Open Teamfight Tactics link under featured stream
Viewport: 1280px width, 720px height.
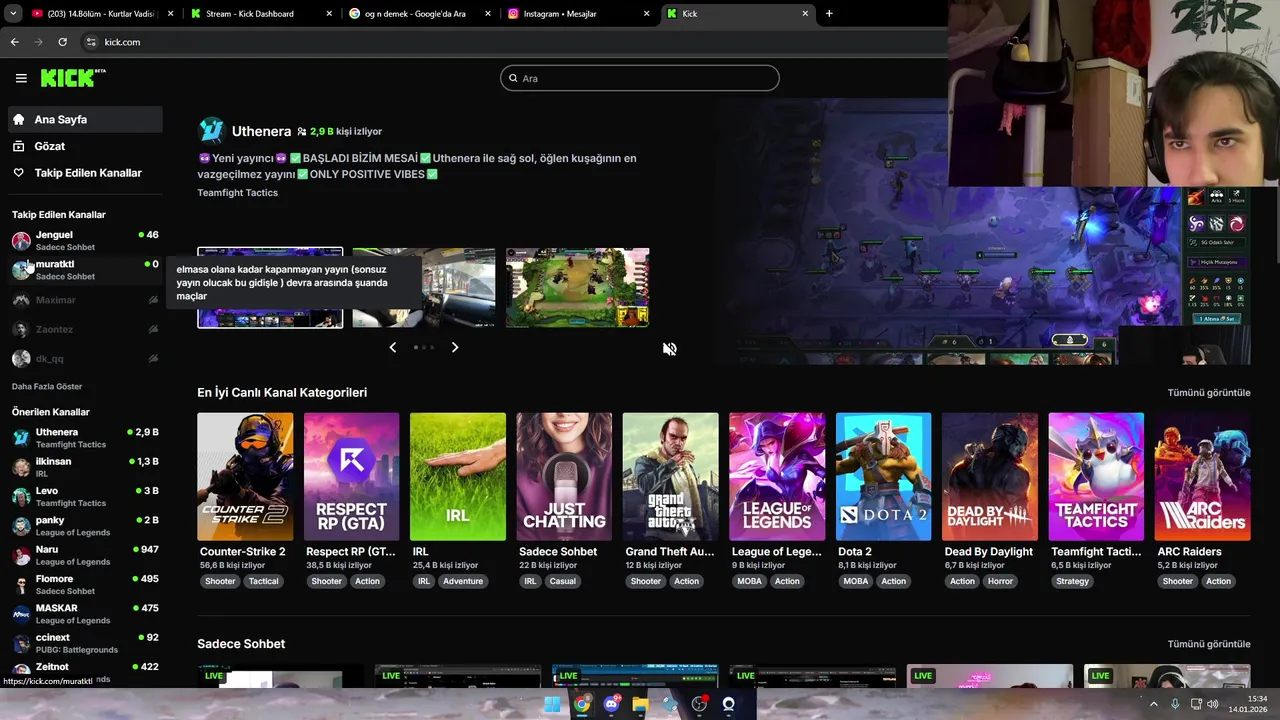pos(237,193)
